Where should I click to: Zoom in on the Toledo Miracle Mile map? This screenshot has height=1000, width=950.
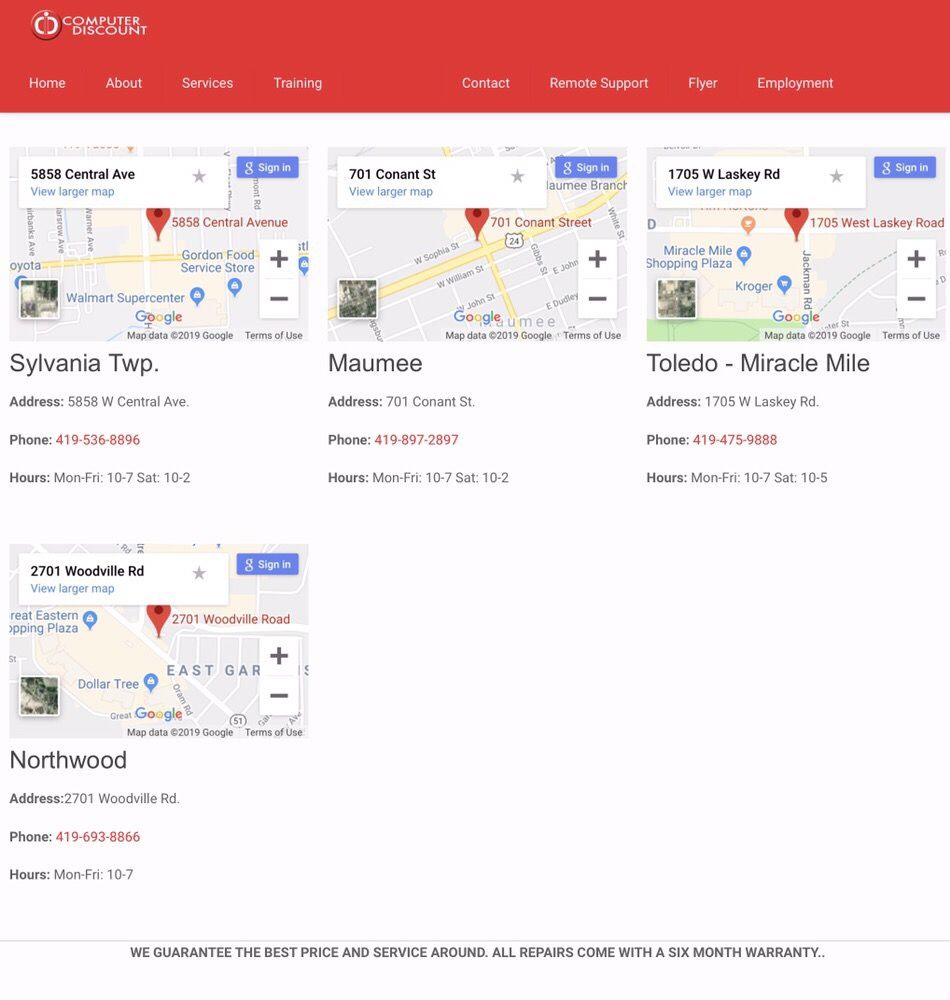coord(915,259)
